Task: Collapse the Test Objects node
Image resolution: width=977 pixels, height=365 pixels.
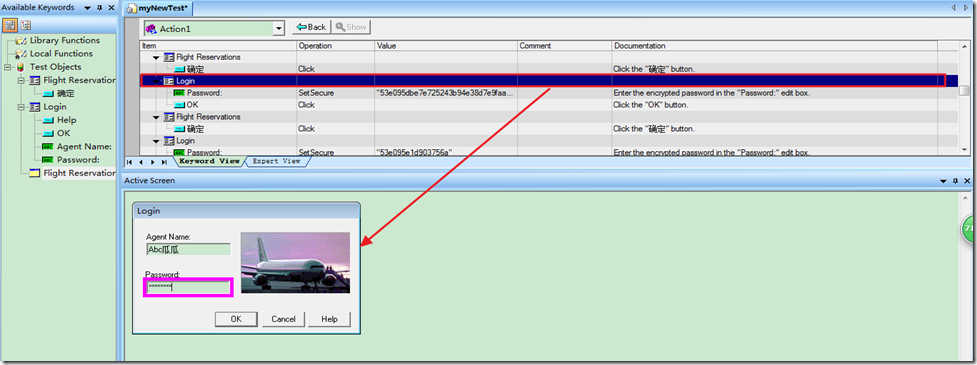Action: 7,67
